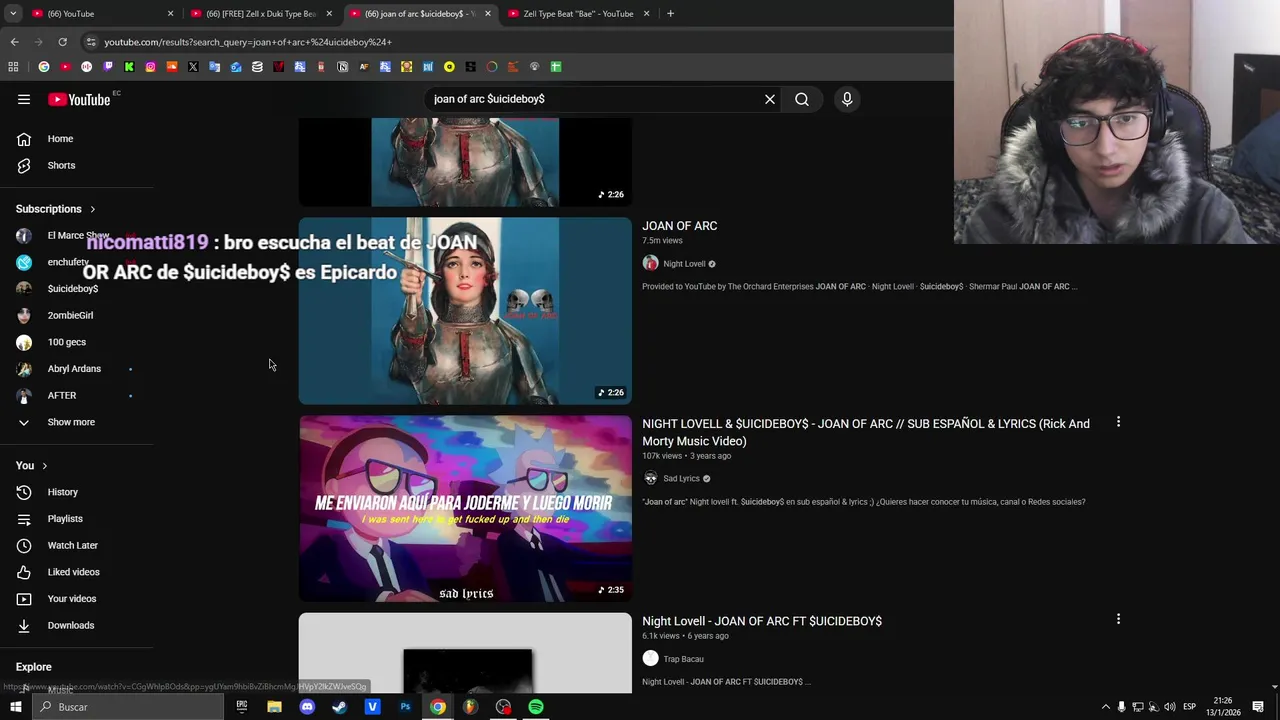Open options for the Trap Bacau video

(1118, 619)
